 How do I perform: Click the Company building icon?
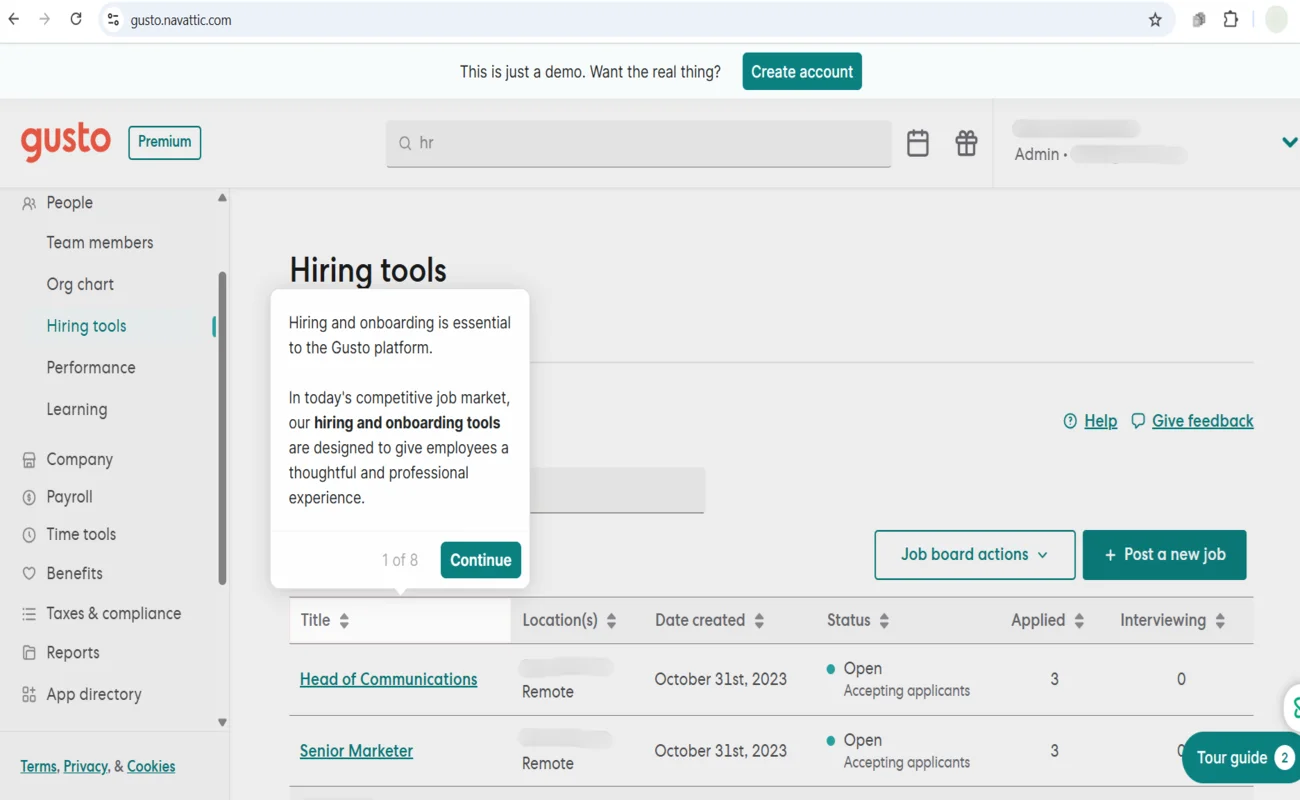click(x=29, y=460)
